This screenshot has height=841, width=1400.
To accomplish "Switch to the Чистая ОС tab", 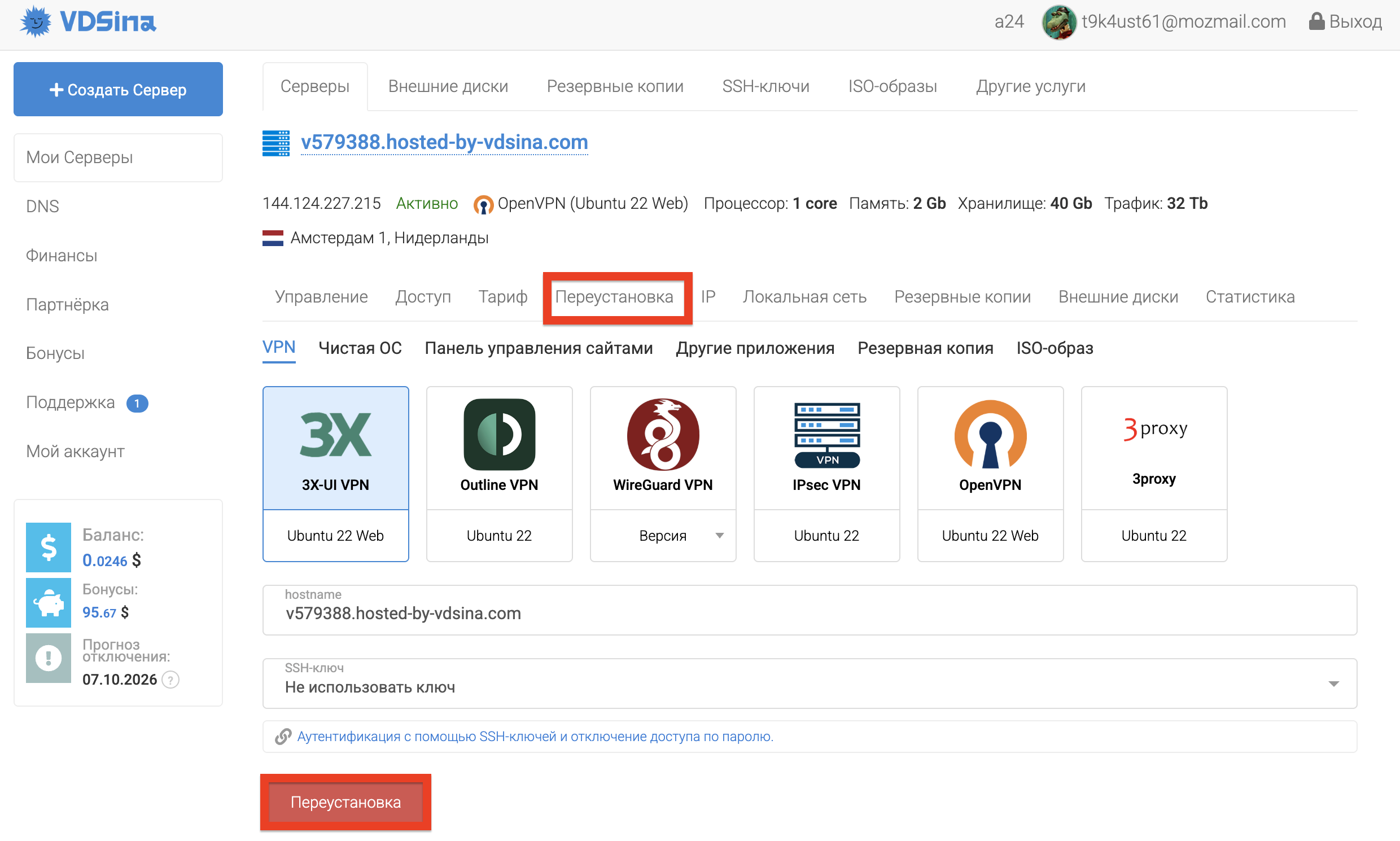I will (x=360, y=348).
